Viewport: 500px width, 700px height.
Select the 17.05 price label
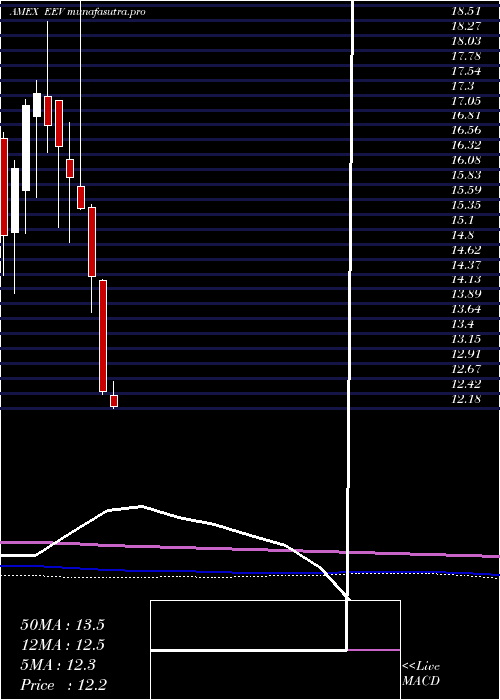point(466,100)
